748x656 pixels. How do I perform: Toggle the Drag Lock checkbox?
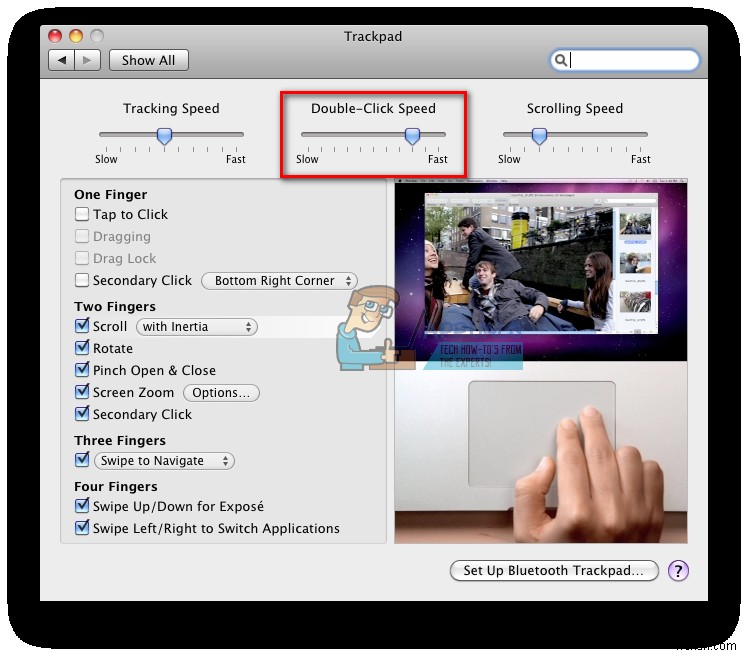point(82,258)
